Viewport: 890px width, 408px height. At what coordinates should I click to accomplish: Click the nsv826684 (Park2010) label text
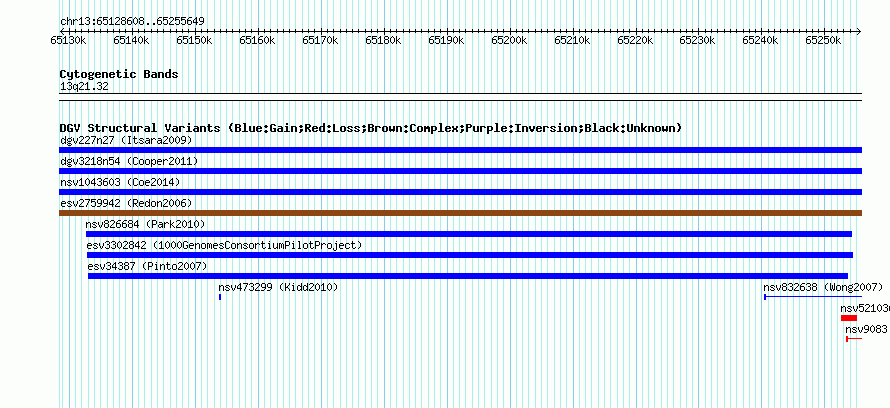[x=145, y=224]
